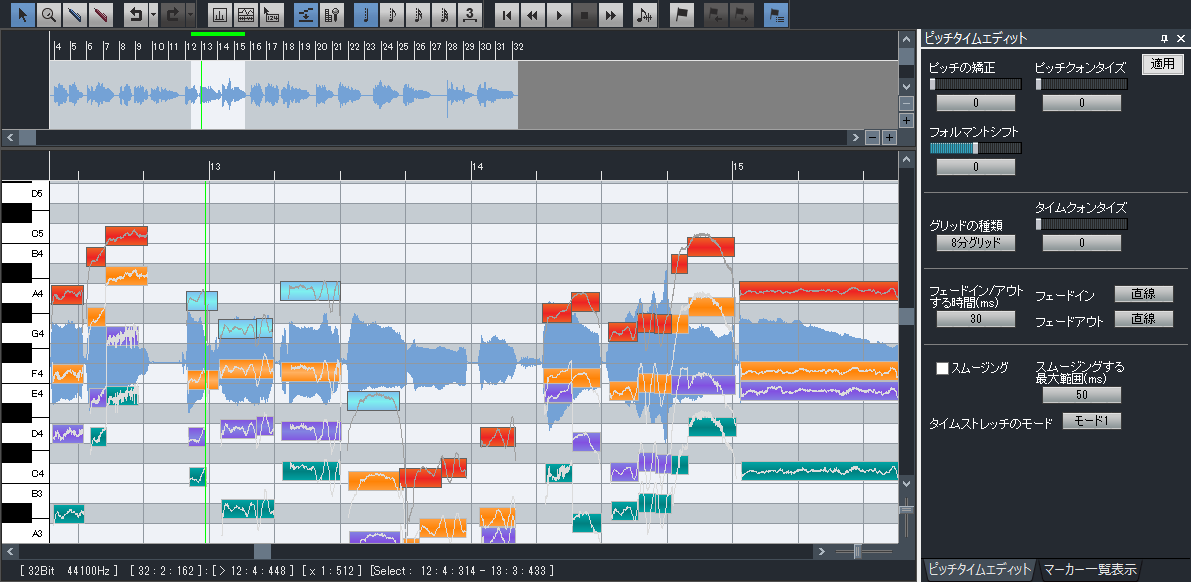Image resolution: width=1191 pixels, height=582 pixels.
Task: Open the 8分グリッド grid type selector
Action: [975, 243]
